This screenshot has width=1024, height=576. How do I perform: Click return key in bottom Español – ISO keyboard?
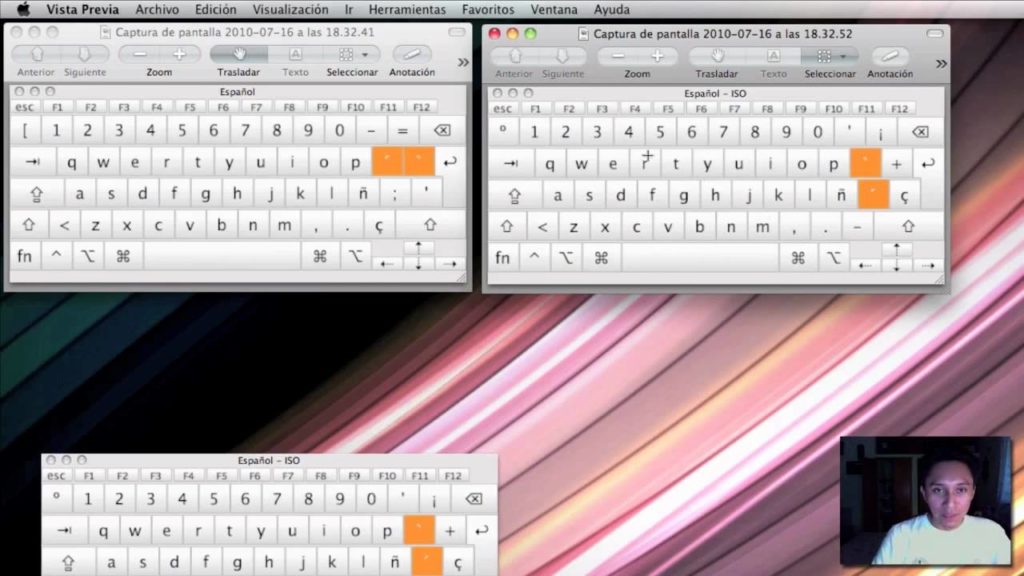(x=482, y=530)
